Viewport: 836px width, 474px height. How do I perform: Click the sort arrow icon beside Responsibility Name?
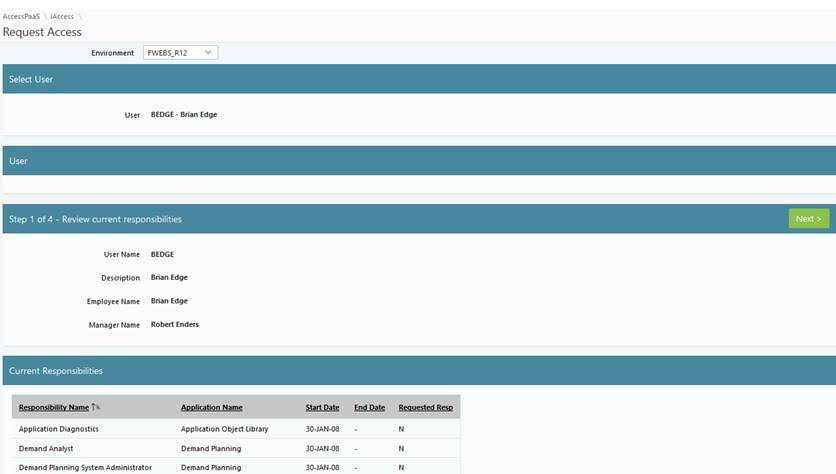[x=95, y=407]
